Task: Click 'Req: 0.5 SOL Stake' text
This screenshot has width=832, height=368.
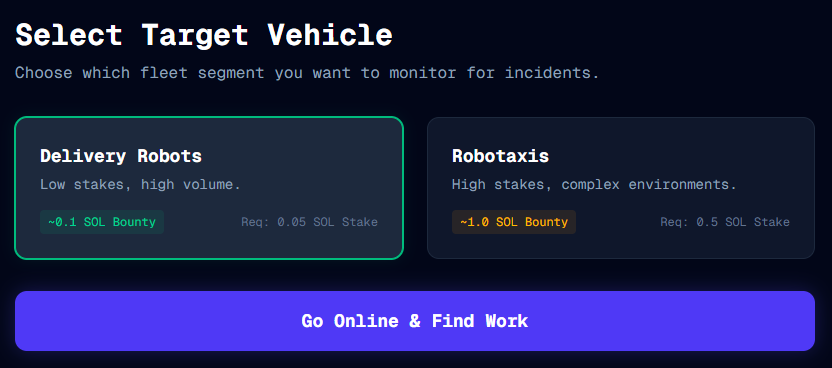Action: 725,222
